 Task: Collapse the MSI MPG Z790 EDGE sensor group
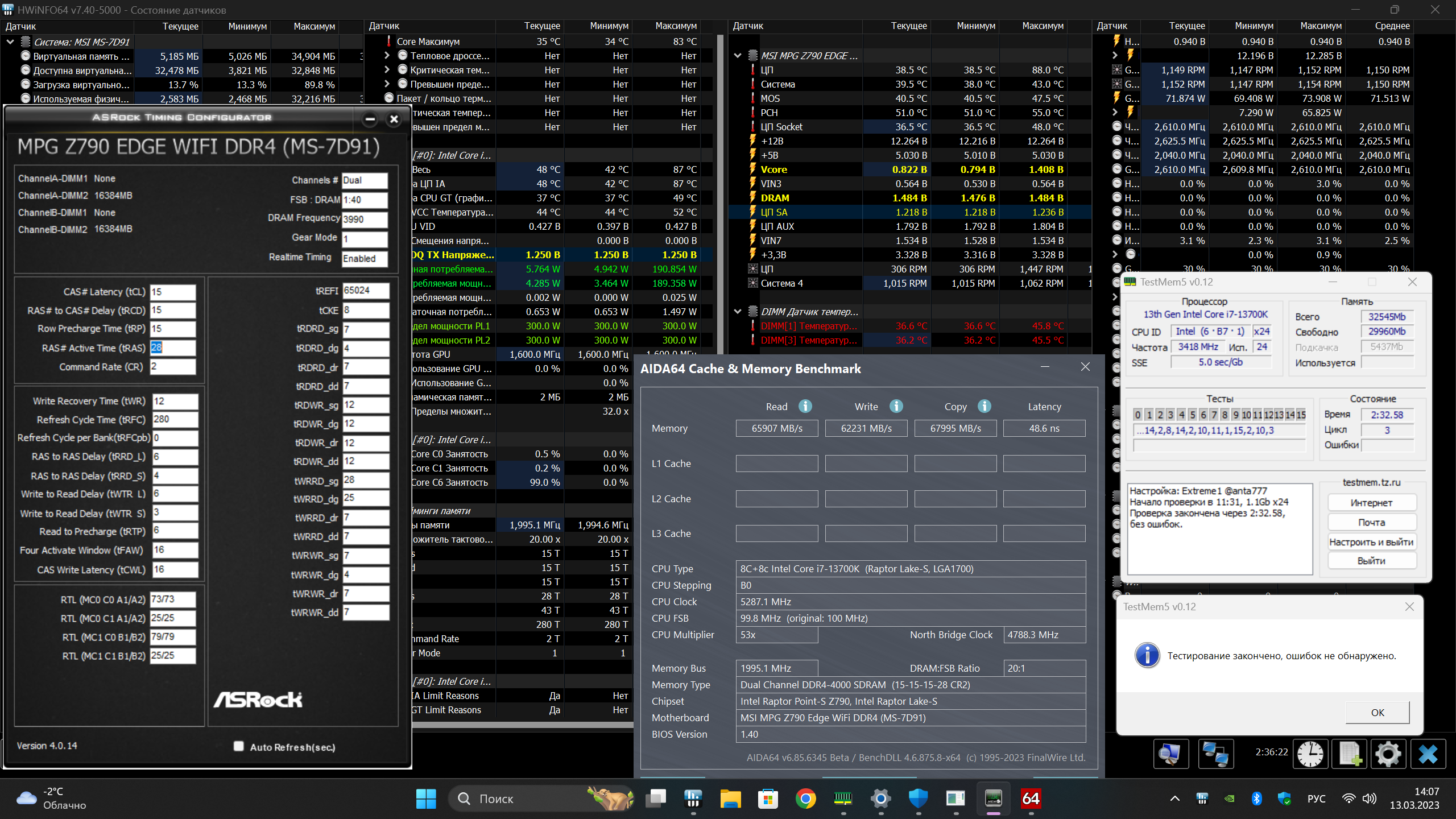(738, 56)
